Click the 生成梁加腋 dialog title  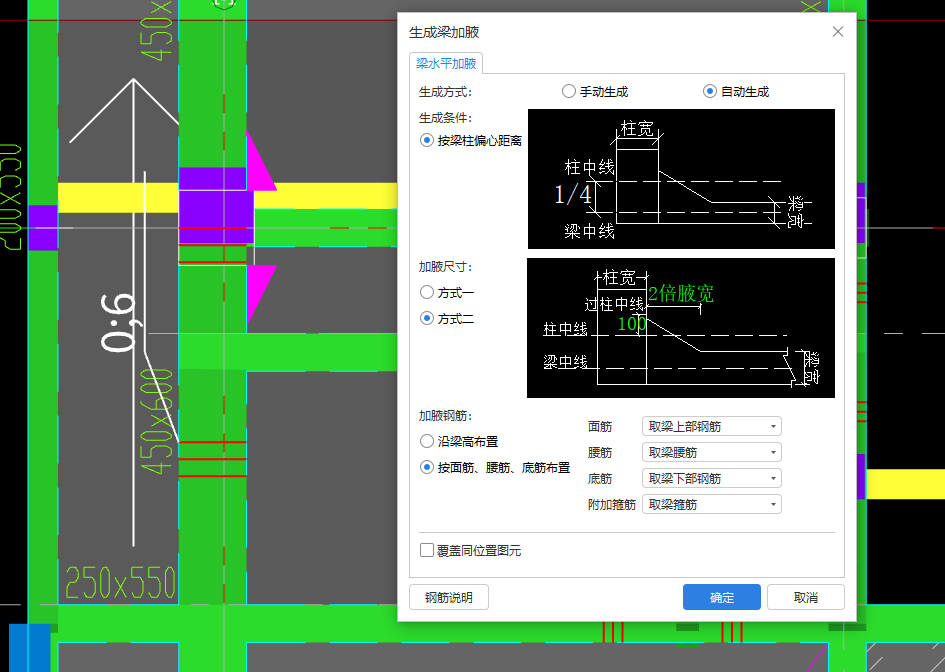point(444,32)
